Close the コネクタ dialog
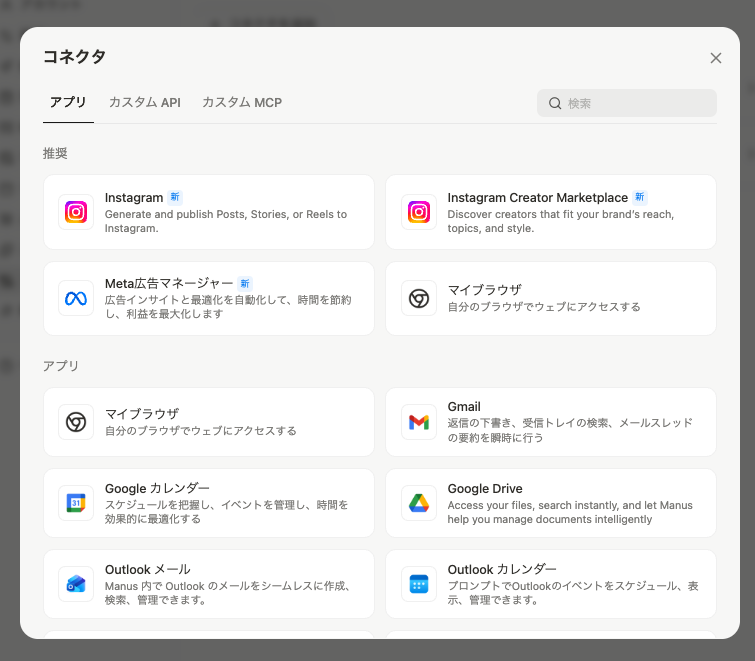The height and width of the screenshot is (661, 755). (x=716, y=58)
